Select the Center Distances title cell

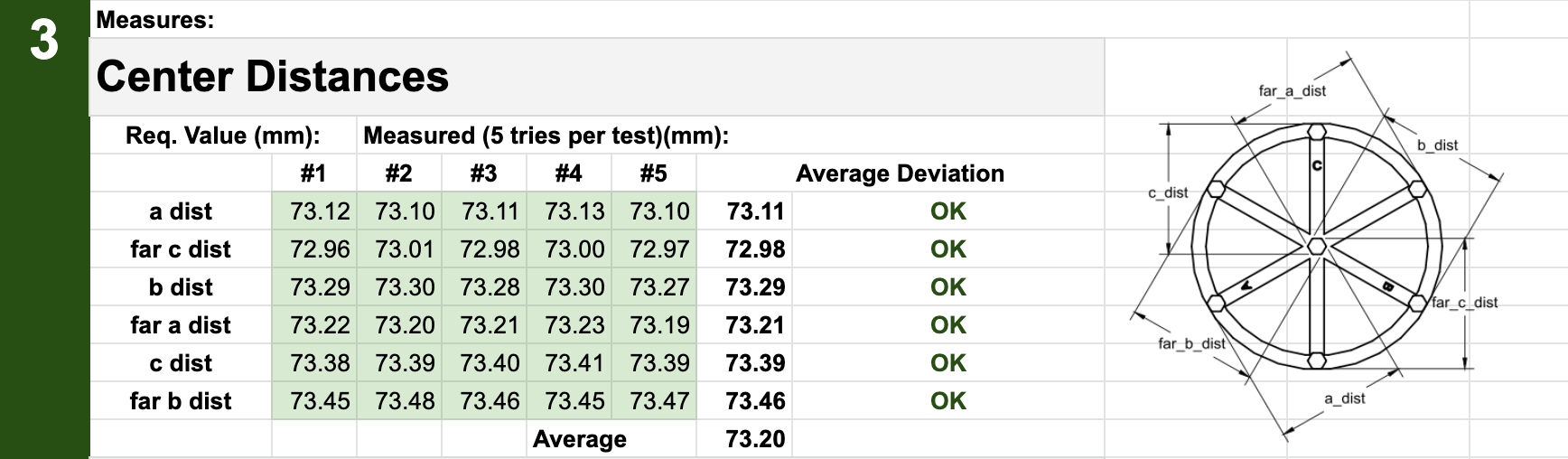click(272, 77)
